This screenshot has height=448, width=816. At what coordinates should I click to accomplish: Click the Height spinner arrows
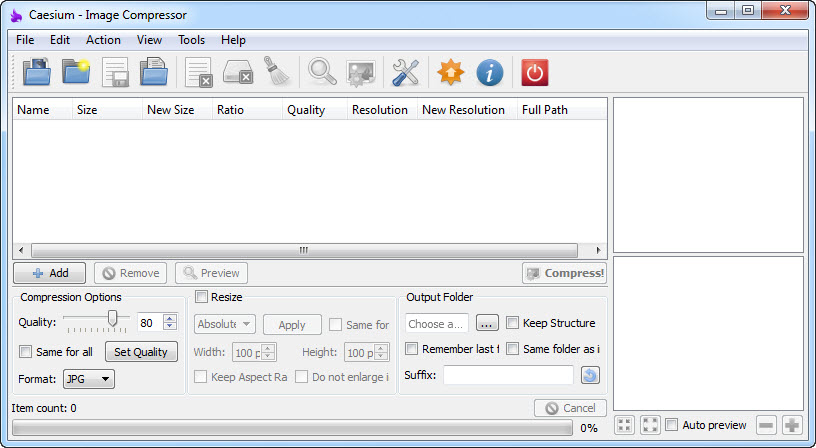[x=380, y=352]
